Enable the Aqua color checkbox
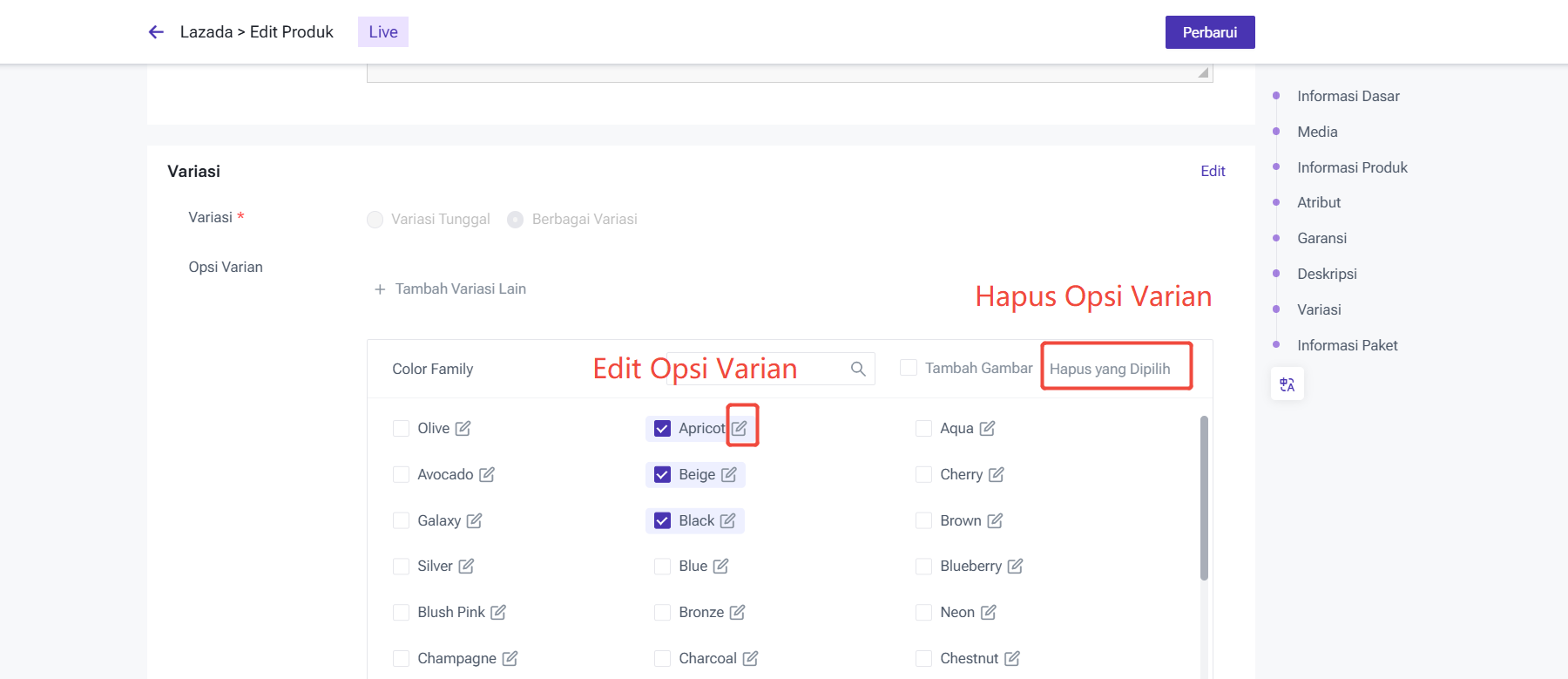The height and width of the screenshot is (679, 1568). (x=923, y=428)
